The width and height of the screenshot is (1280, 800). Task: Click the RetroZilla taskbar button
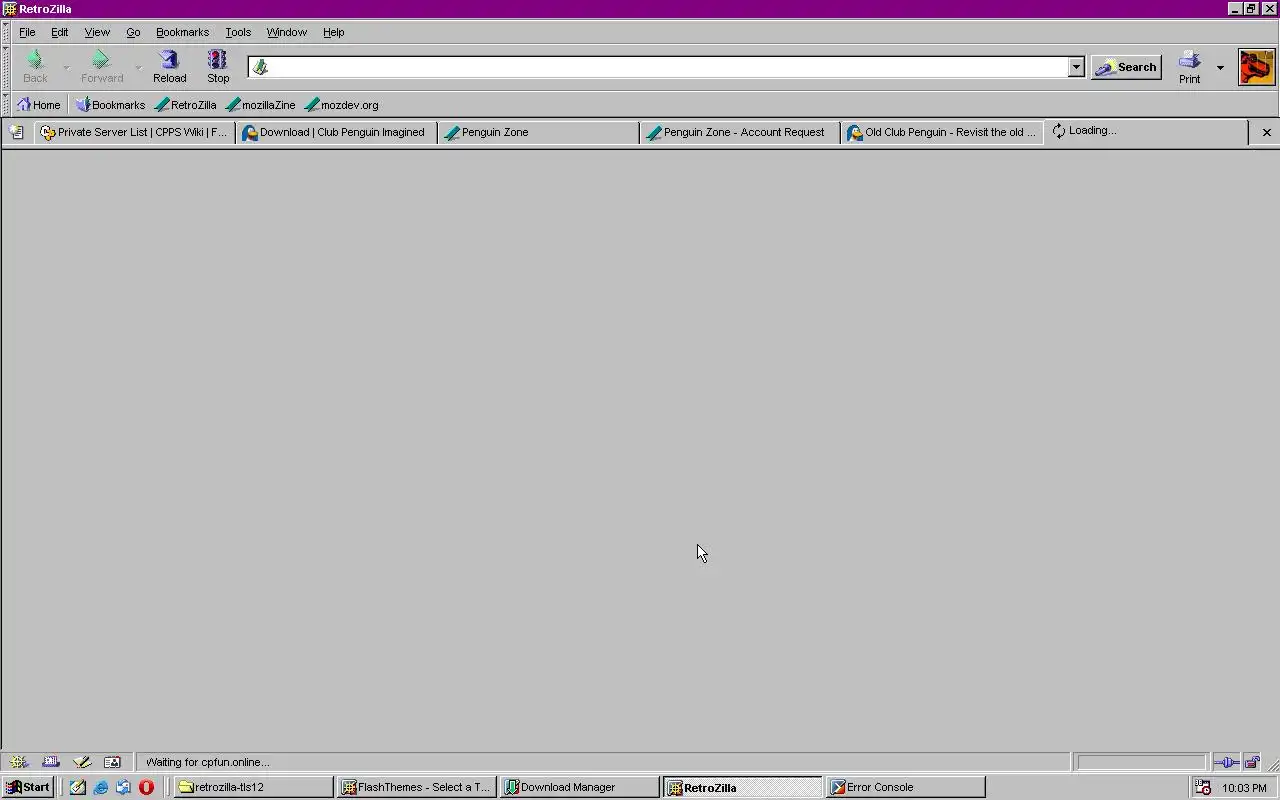click(743, 787)
